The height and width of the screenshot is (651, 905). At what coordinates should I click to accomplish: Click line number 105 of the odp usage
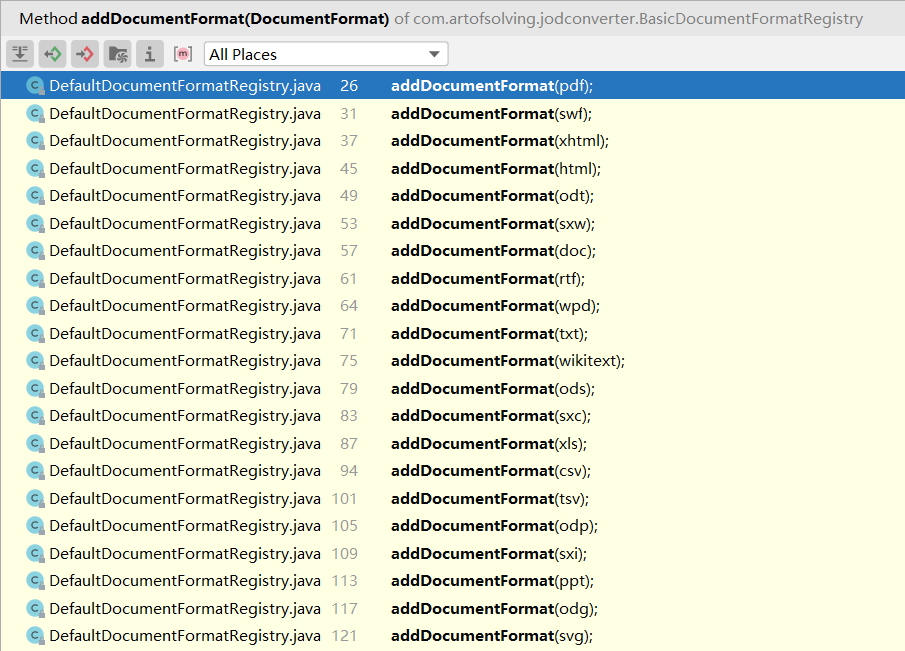(345, 526)
